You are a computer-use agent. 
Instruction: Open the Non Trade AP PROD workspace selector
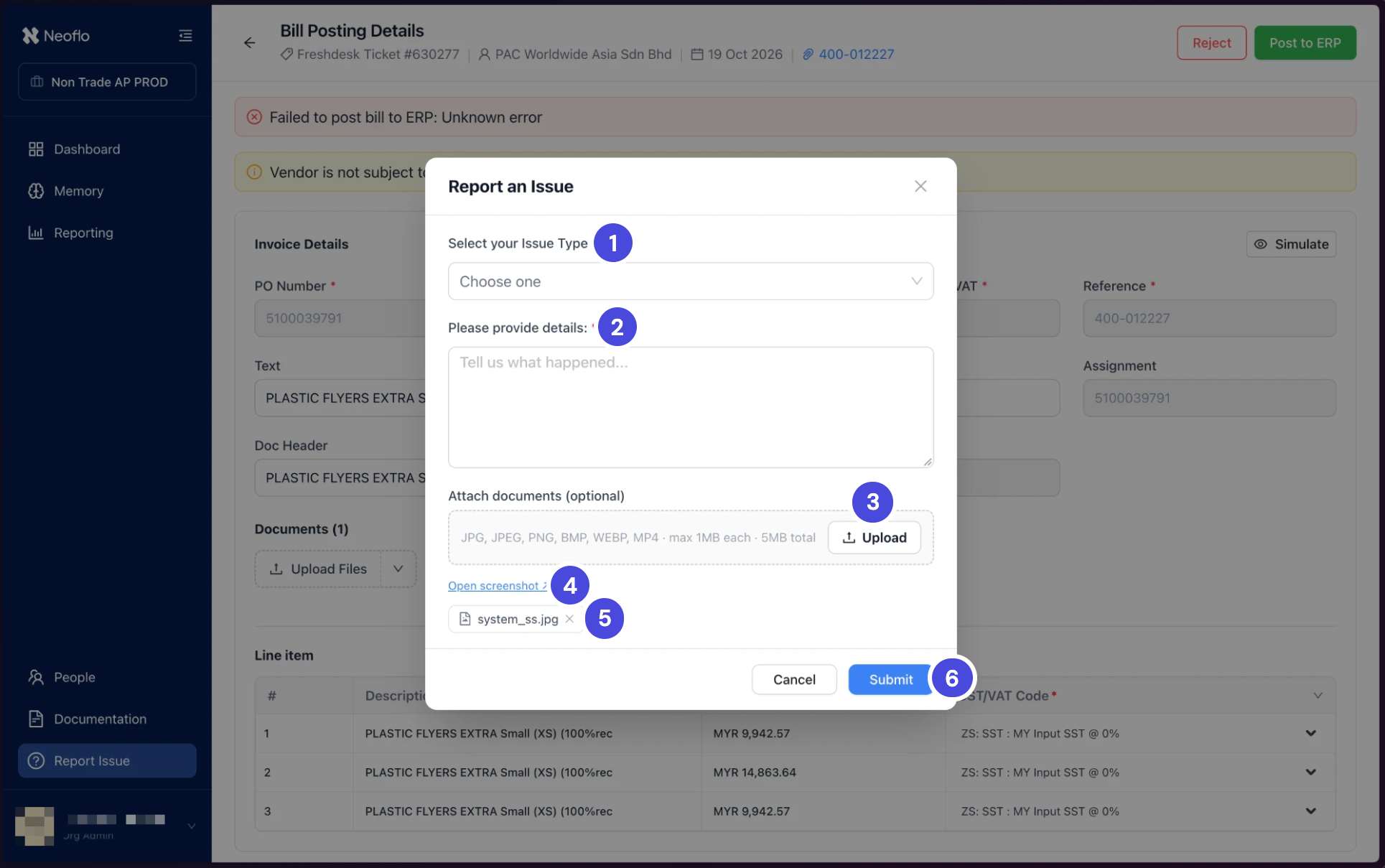pyautogui.click(x=107, y=82)
